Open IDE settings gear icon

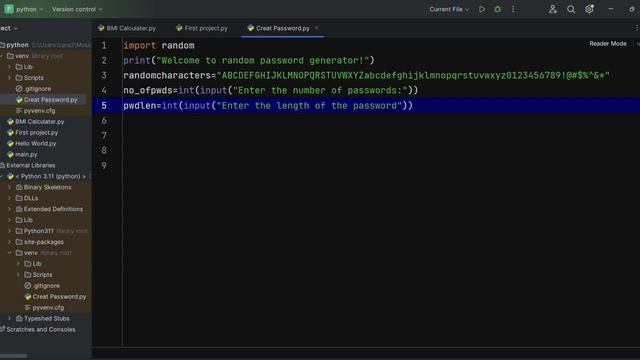click(589, 9)
